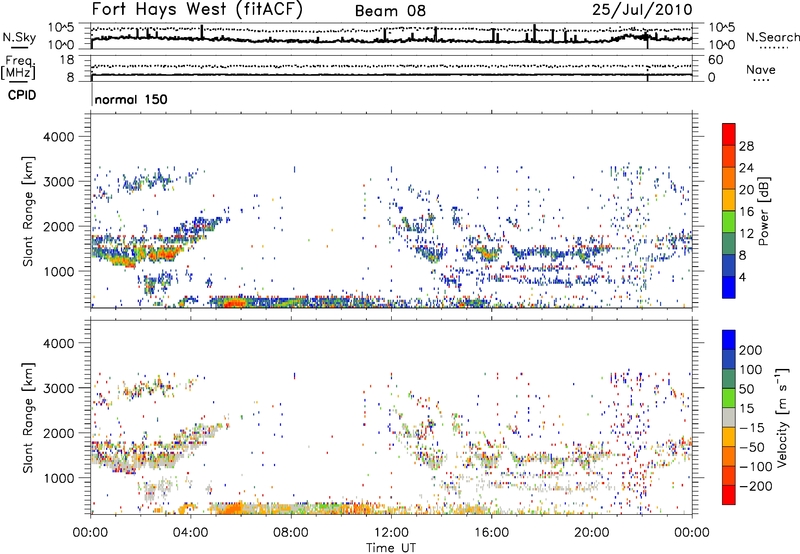Click the 'Velocity [m s-1]' color bar title

pos(782,417)
